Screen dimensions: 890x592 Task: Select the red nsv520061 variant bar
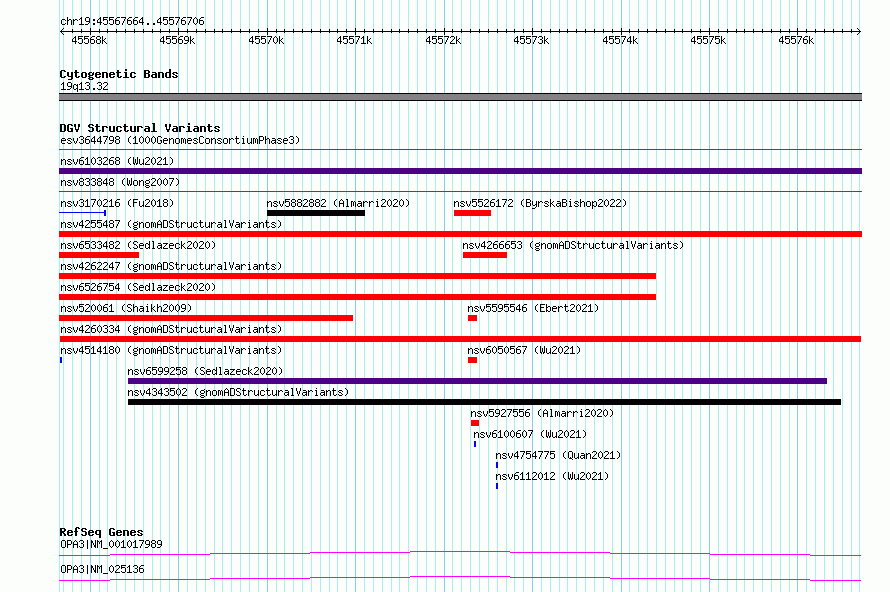(x=206, y=318)
